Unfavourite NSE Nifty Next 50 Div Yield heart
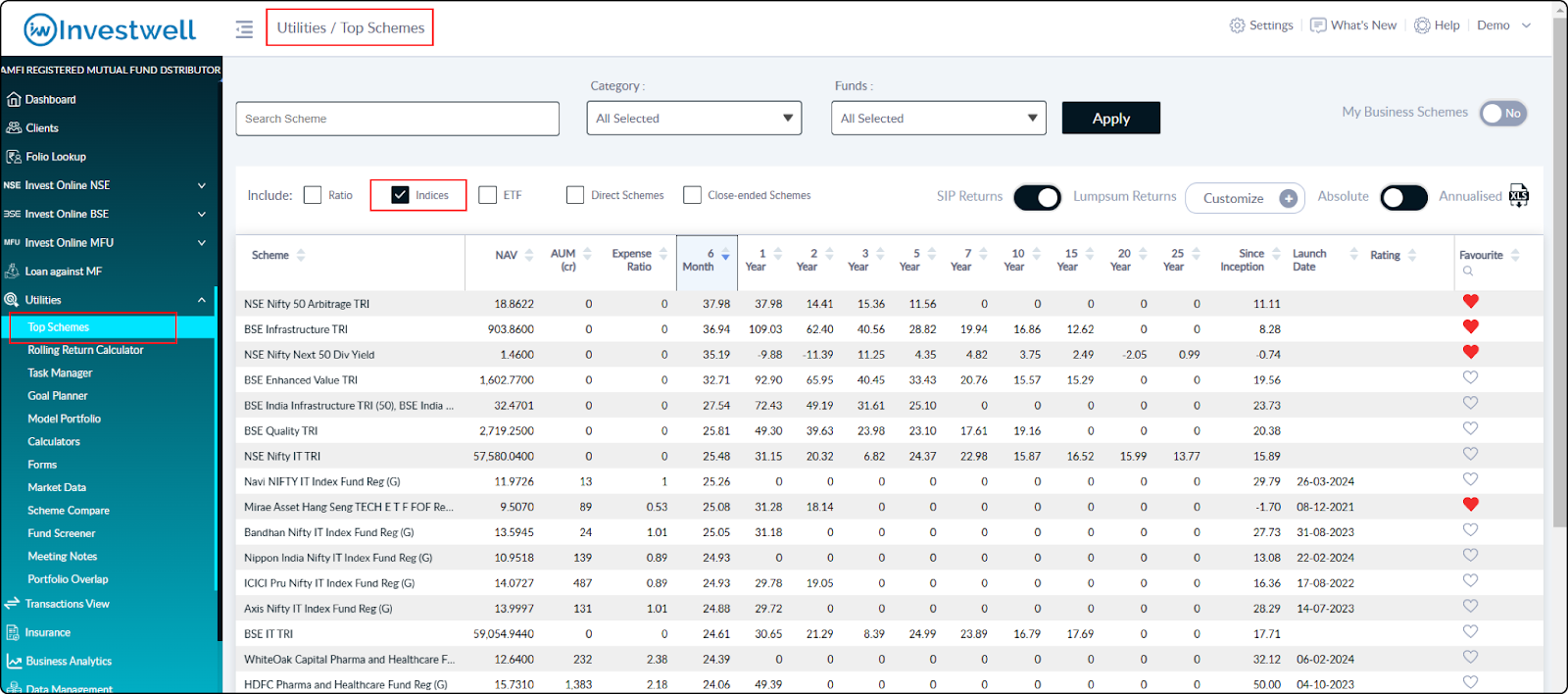1568x694 pixels. pos(1470,353)
